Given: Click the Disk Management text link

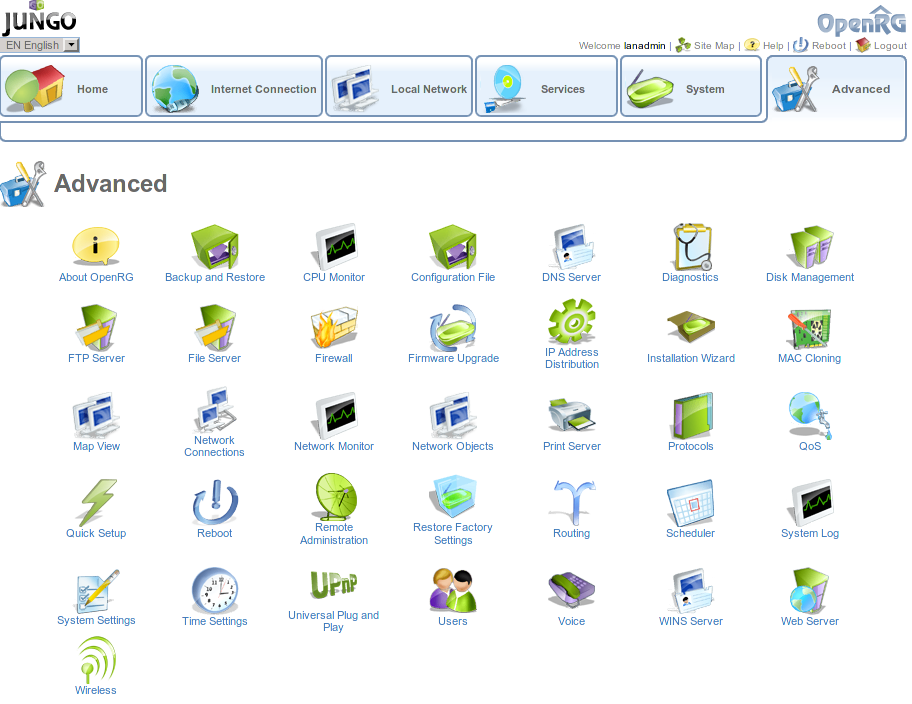Looking at the screenshot, I should (810, 278).
